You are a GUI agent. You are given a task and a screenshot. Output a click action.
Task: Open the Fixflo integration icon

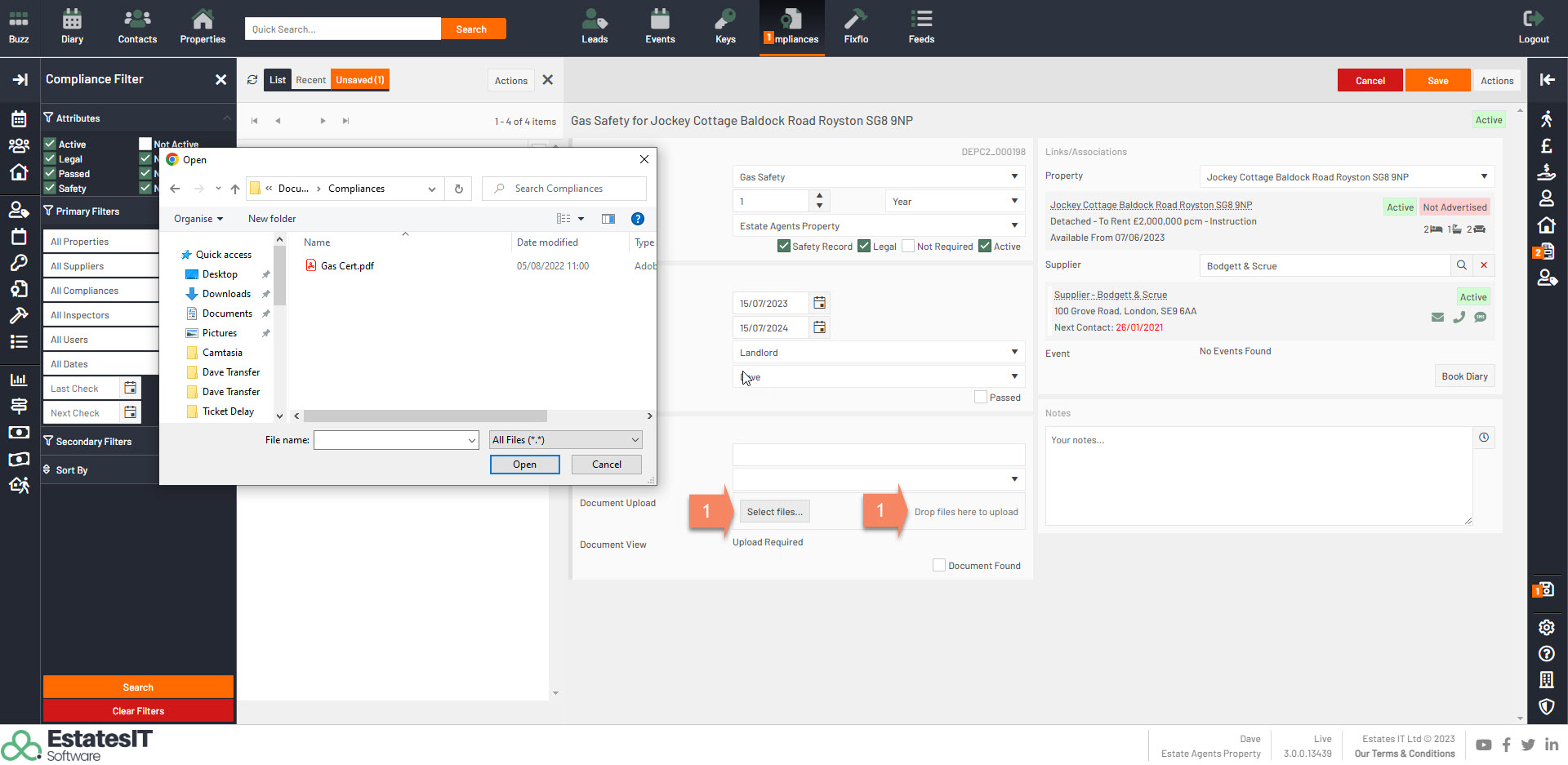(856, 26)
